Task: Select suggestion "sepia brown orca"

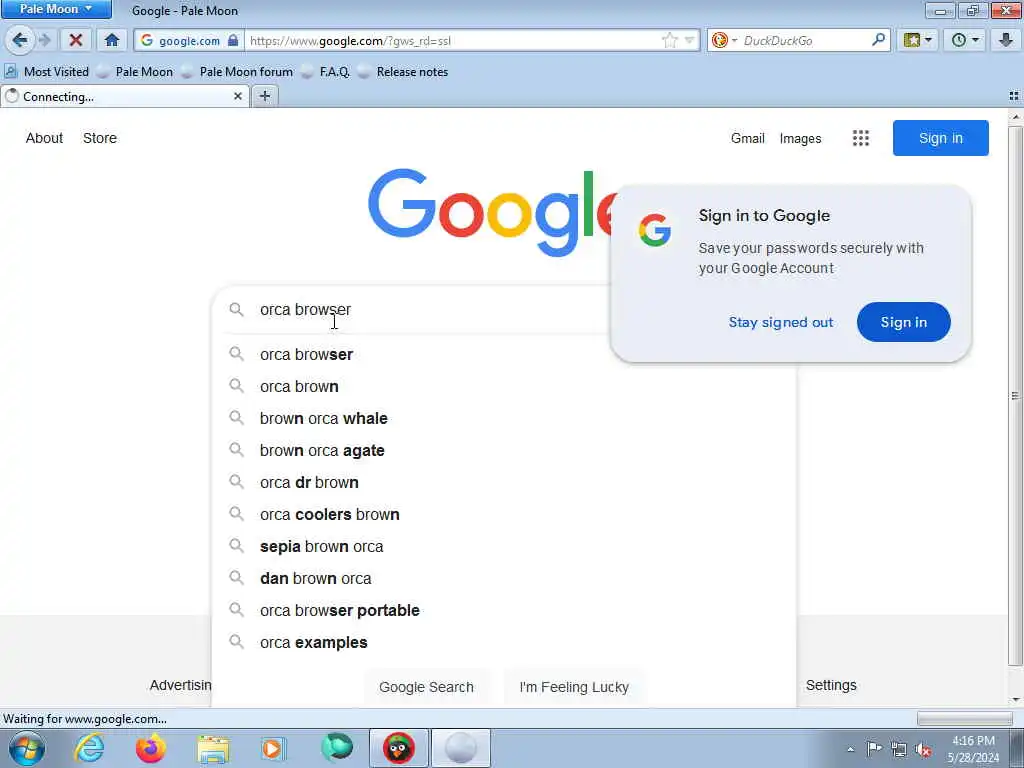Action: click(x=504, y=547)
